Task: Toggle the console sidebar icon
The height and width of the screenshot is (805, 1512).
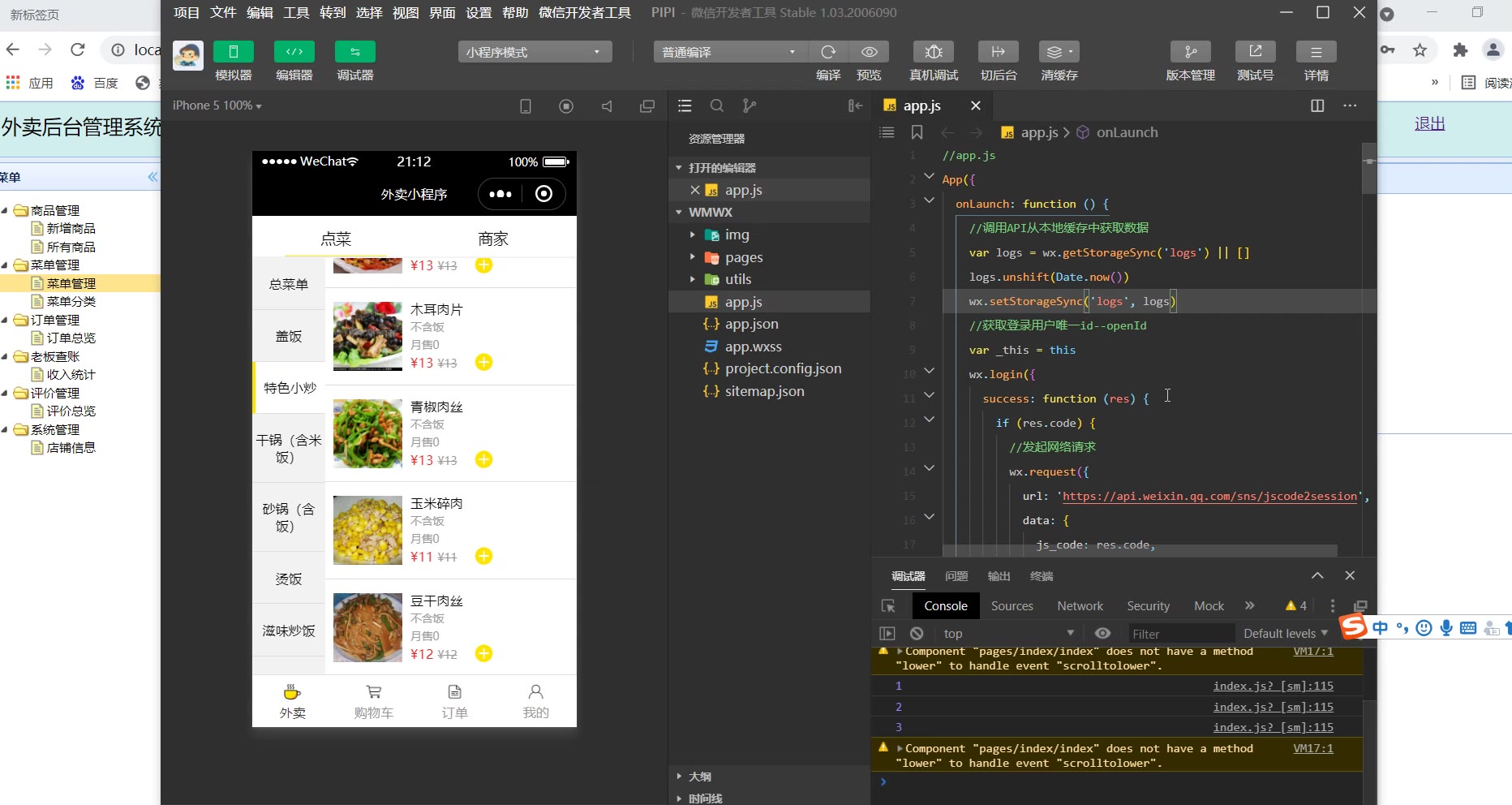Action: click(887, 634)
